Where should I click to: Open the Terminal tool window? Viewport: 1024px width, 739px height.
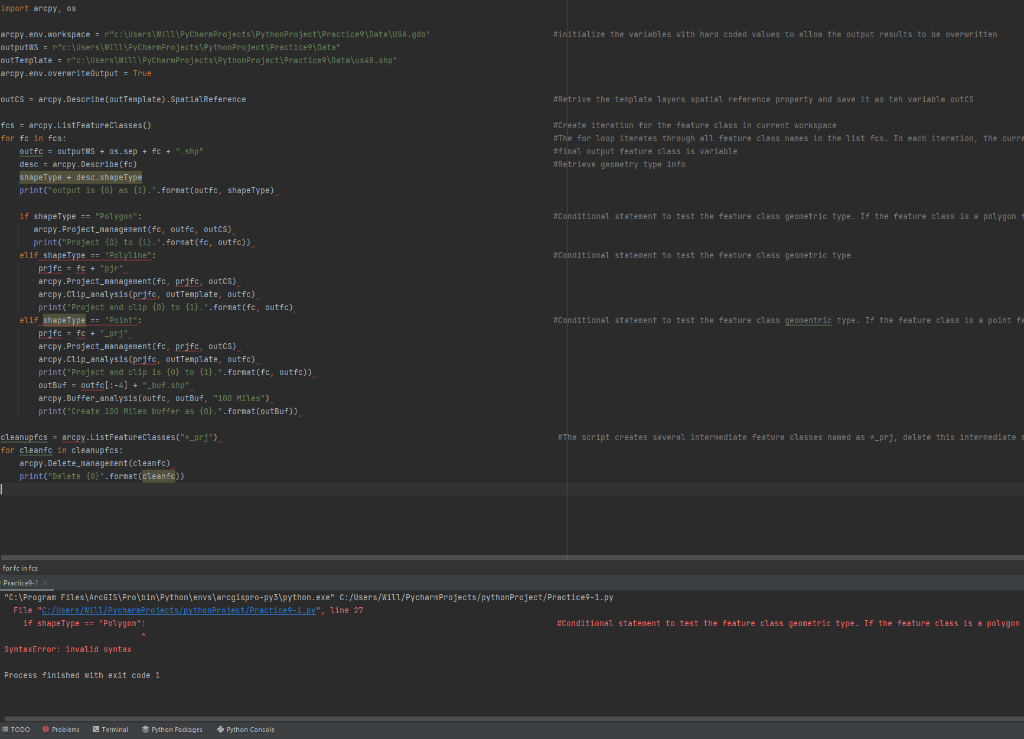click(110, 729)
